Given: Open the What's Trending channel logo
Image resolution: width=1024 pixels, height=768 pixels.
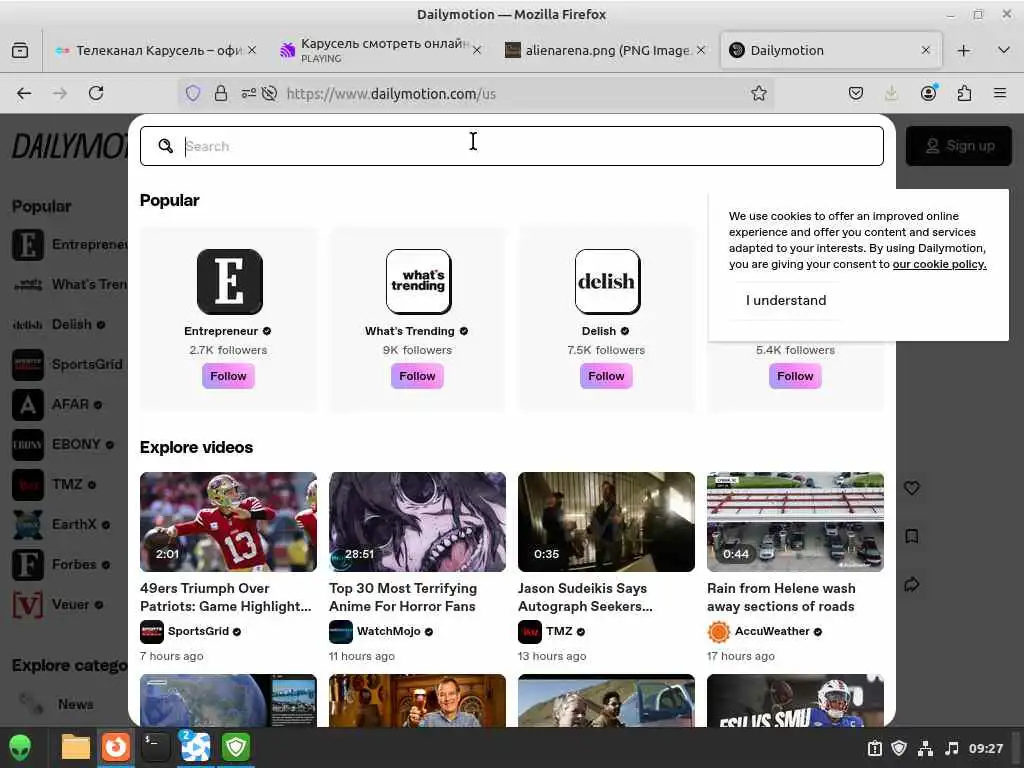Looking at the screenshot, I should pyautogui.click(x=419, y=281).
